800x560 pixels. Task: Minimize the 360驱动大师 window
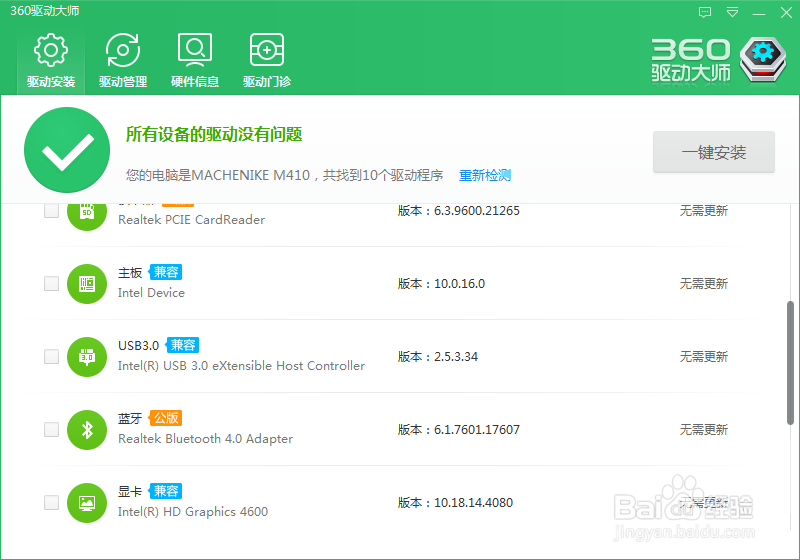click(759, 12)
